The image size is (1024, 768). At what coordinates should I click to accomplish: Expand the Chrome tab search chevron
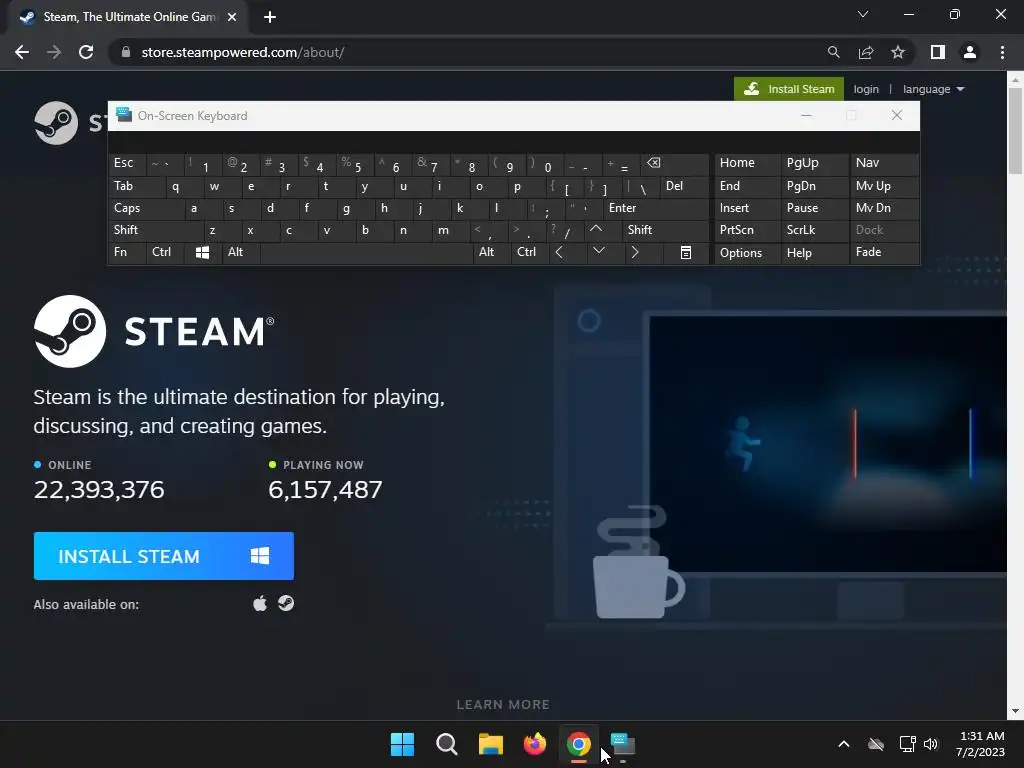point(863,14)
